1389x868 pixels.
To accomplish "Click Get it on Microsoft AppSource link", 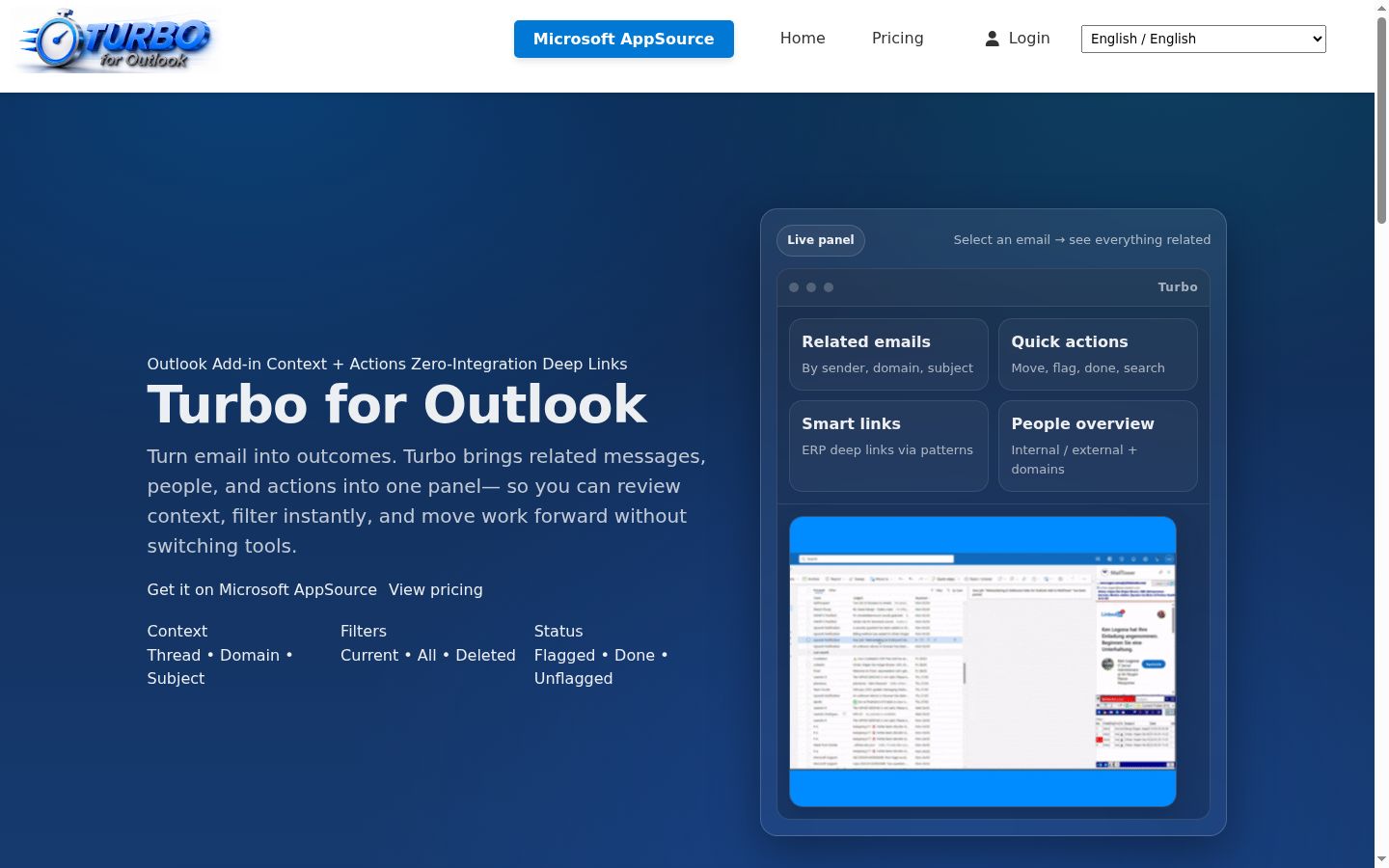I will (x=262, y=589).
